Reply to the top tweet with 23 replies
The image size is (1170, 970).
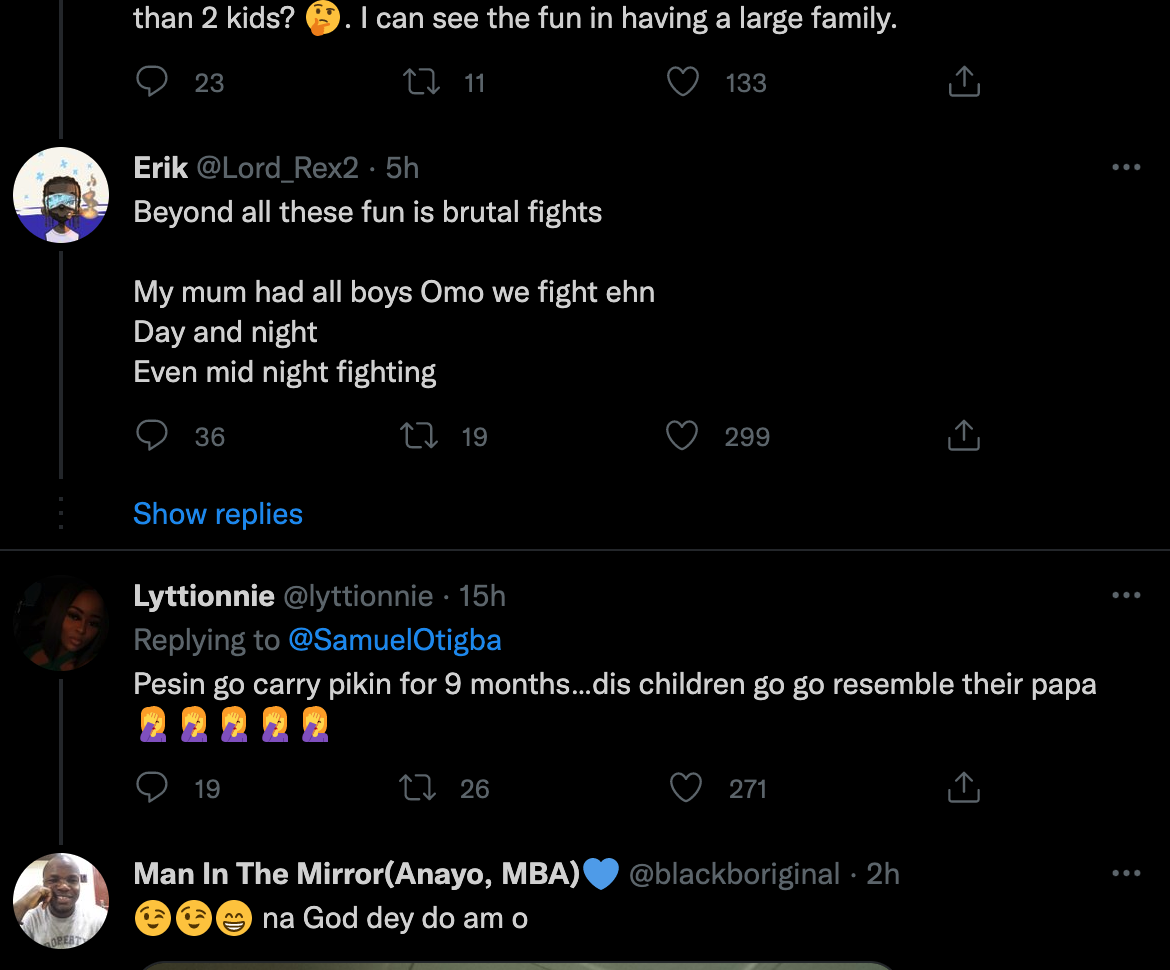tap(152, 82)
